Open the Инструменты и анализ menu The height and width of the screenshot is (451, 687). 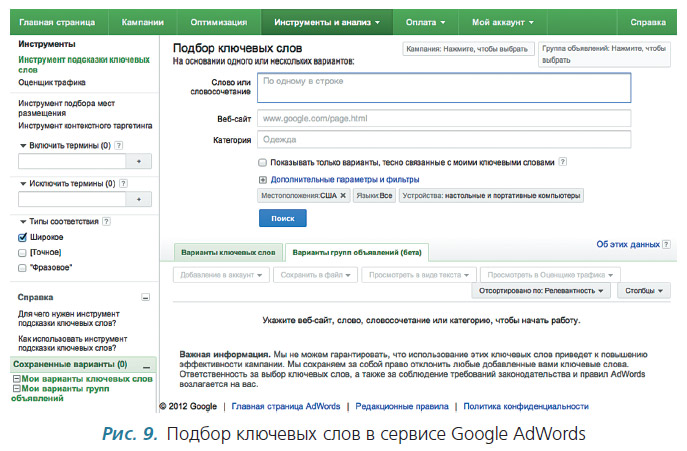coord(326,21)
